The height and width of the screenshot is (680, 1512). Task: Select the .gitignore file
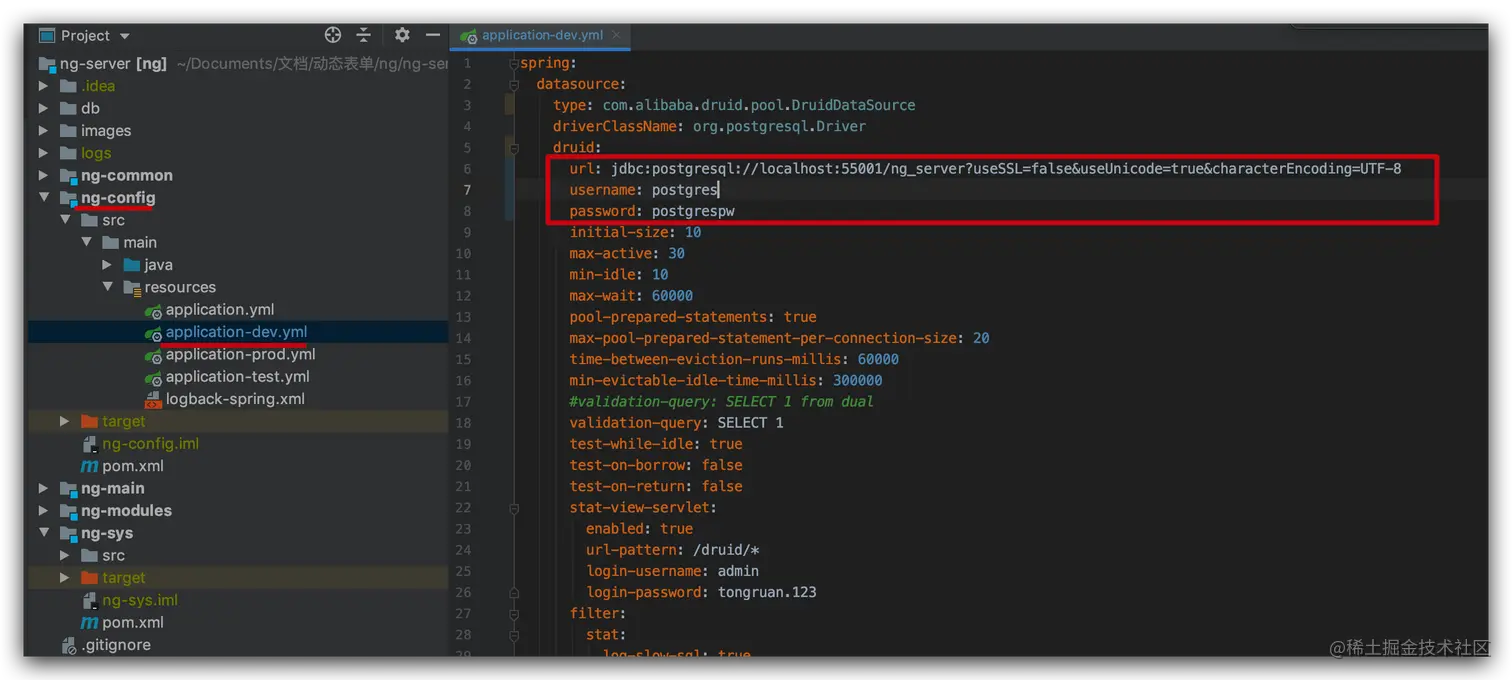[x=116, y=645]
